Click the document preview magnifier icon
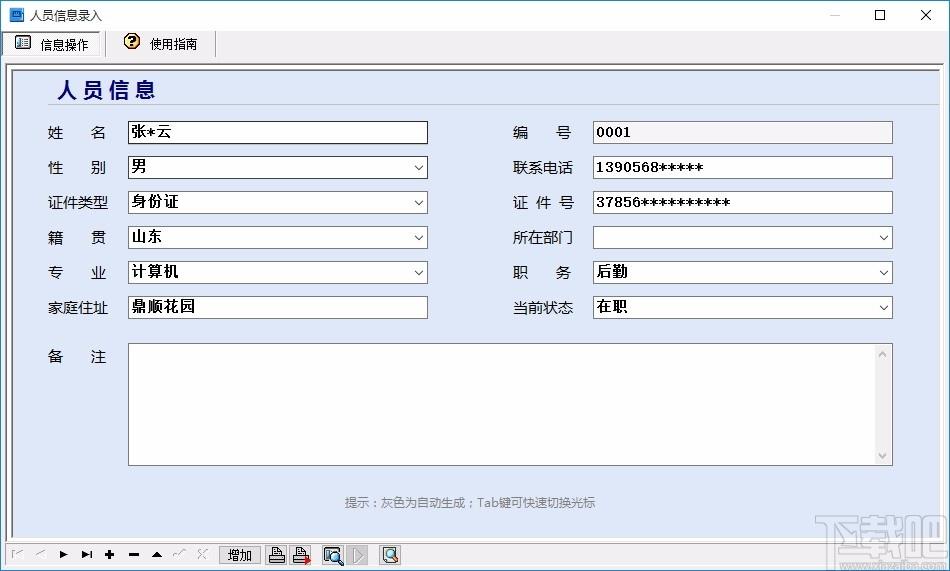This screenshot has height=571, width=950. click(x=390, y=555)
